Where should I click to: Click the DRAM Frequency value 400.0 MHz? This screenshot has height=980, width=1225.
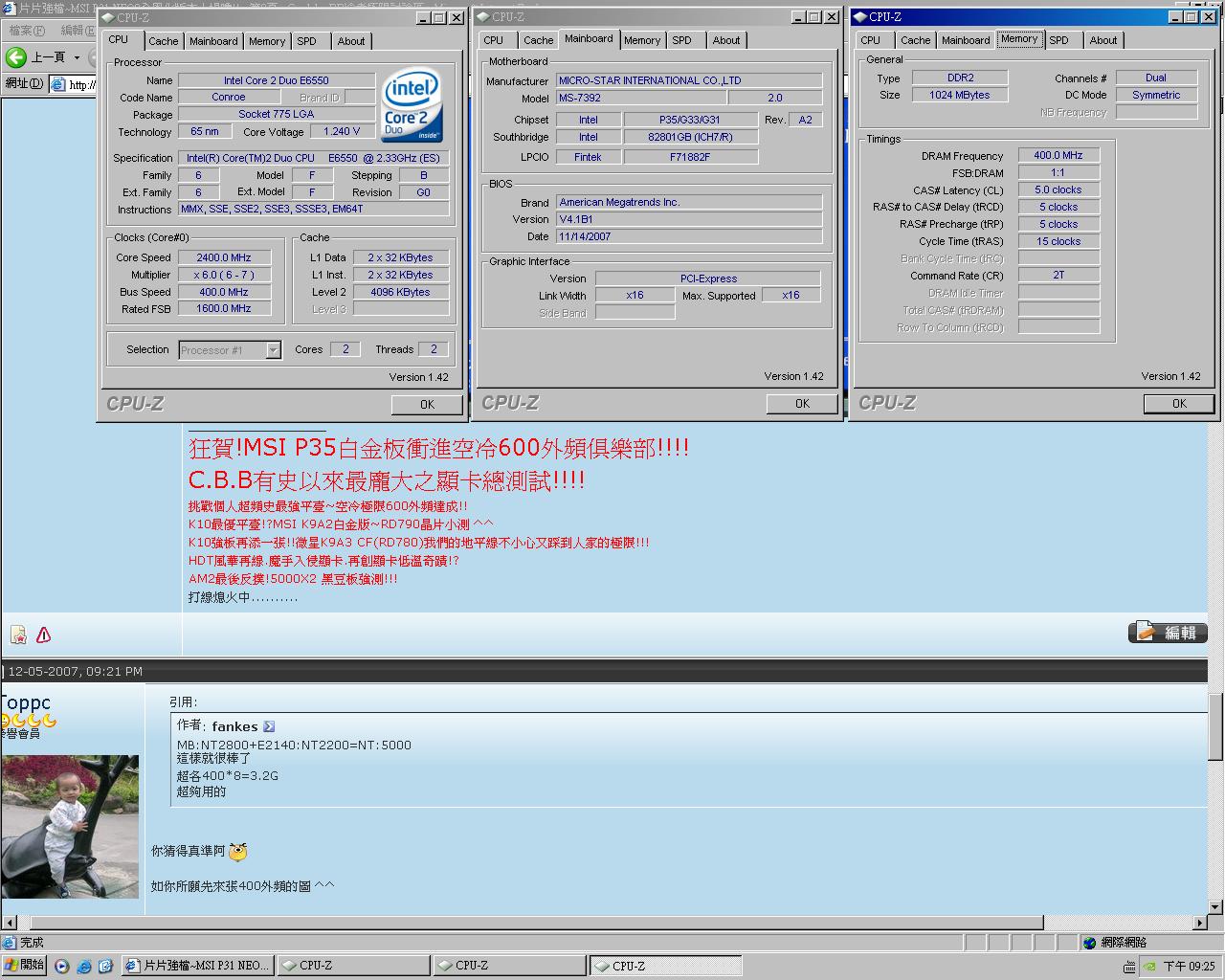tap(1058, 155)
